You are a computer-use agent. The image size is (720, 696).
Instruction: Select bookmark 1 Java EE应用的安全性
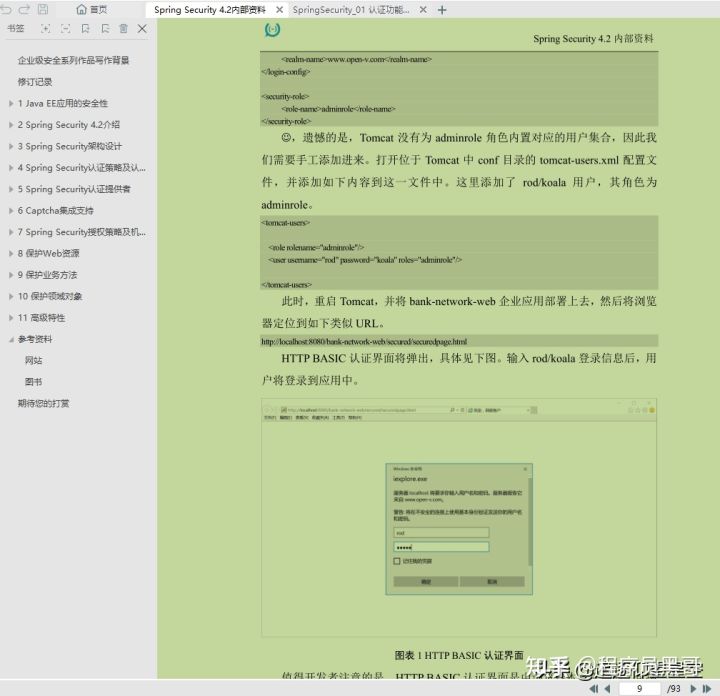[62, 103]
